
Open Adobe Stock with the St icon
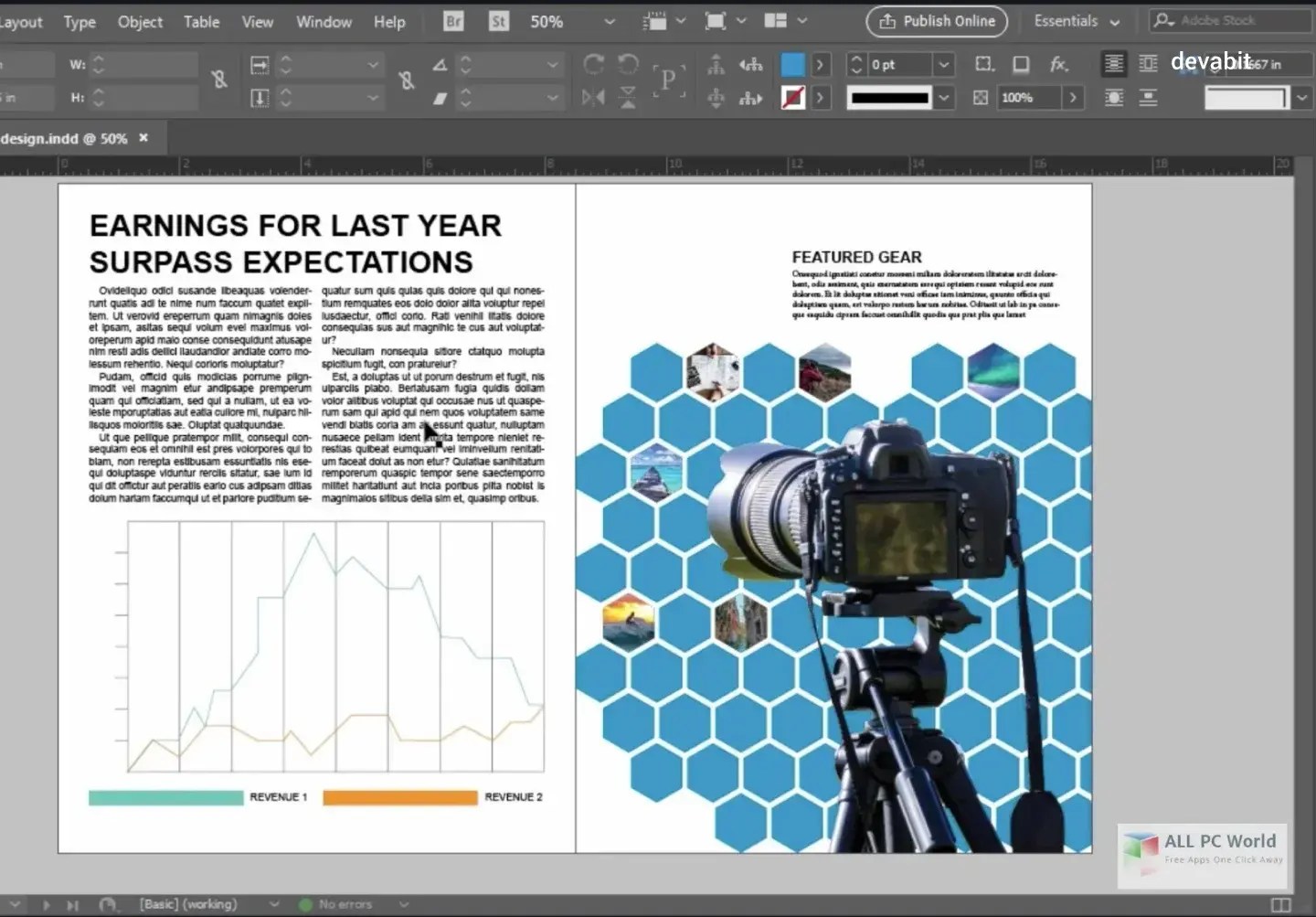[498, 20]
